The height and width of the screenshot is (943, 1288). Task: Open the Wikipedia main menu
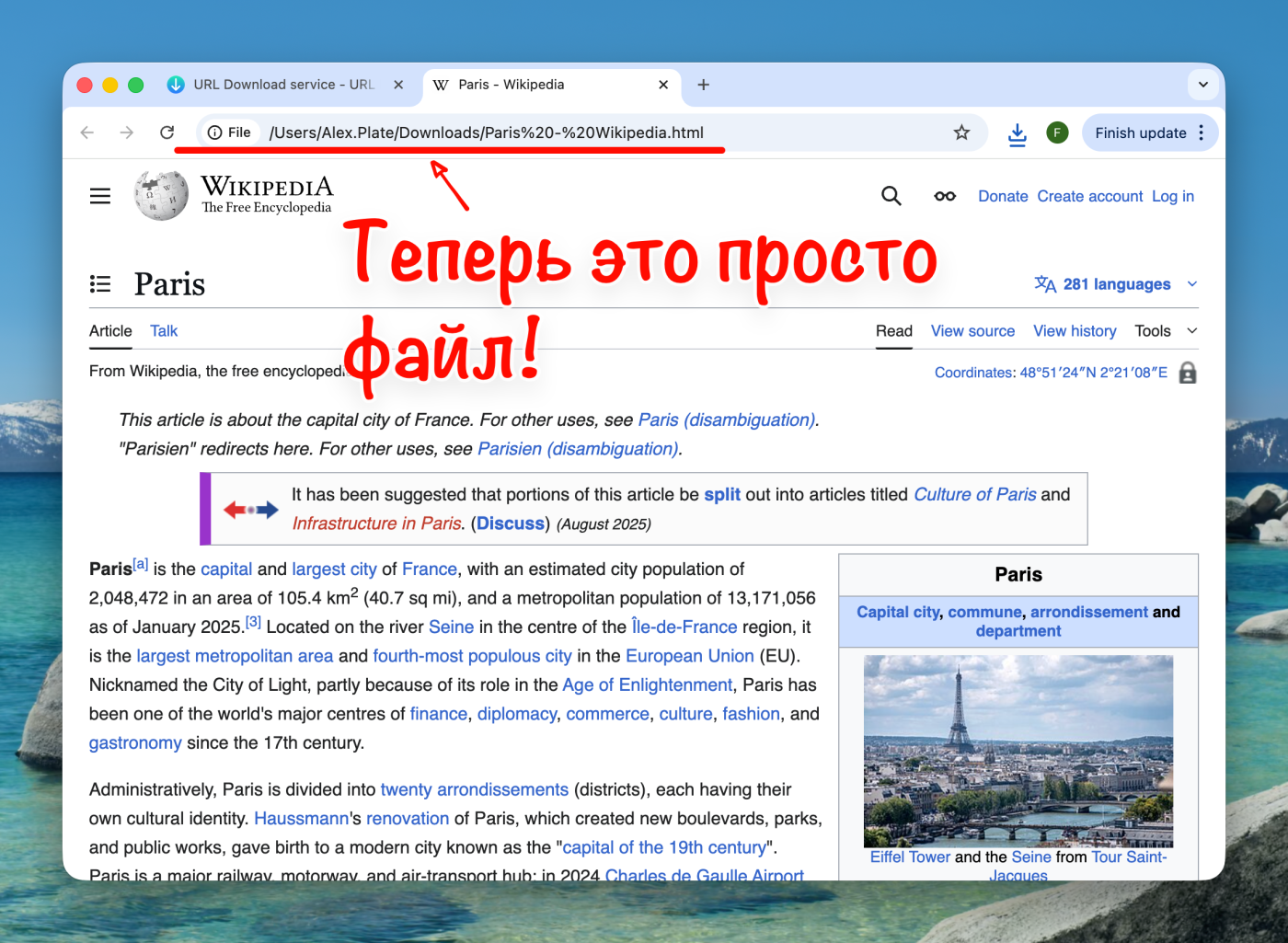click(100, 195)
